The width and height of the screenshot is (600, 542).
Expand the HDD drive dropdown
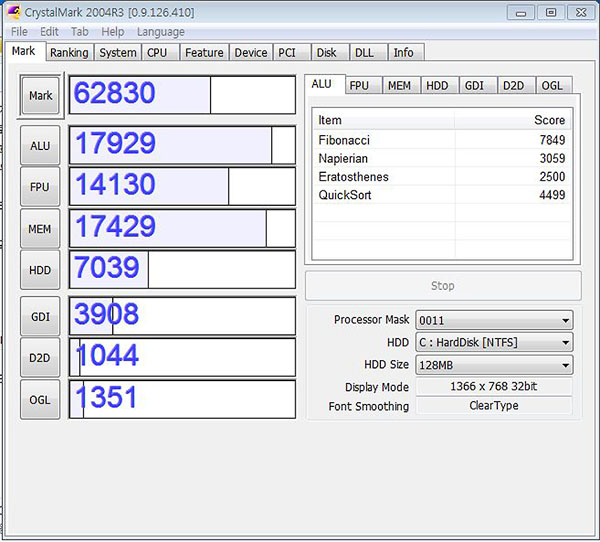pos(494,342)
